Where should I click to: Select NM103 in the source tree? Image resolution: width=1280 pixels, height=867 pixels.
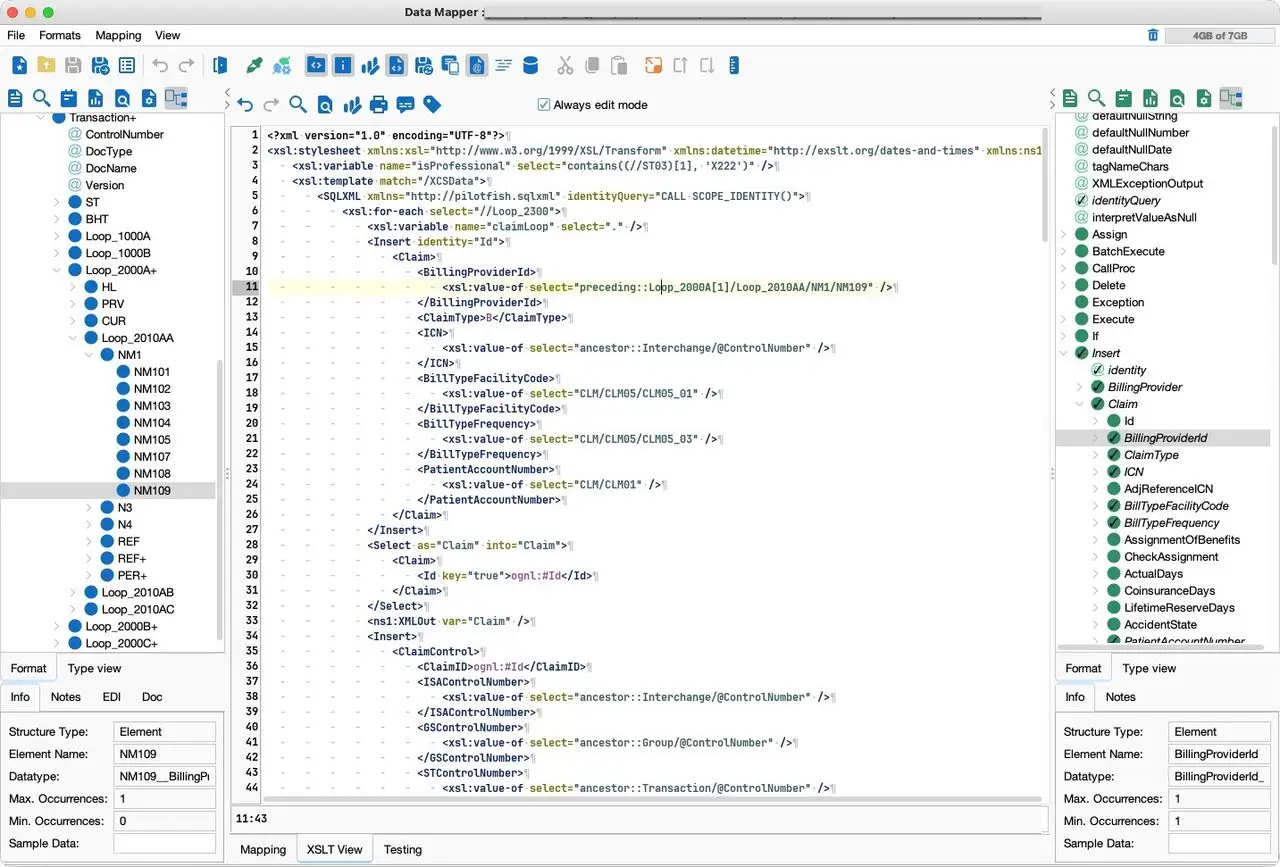pyautogui.click(x=152, y=406)
